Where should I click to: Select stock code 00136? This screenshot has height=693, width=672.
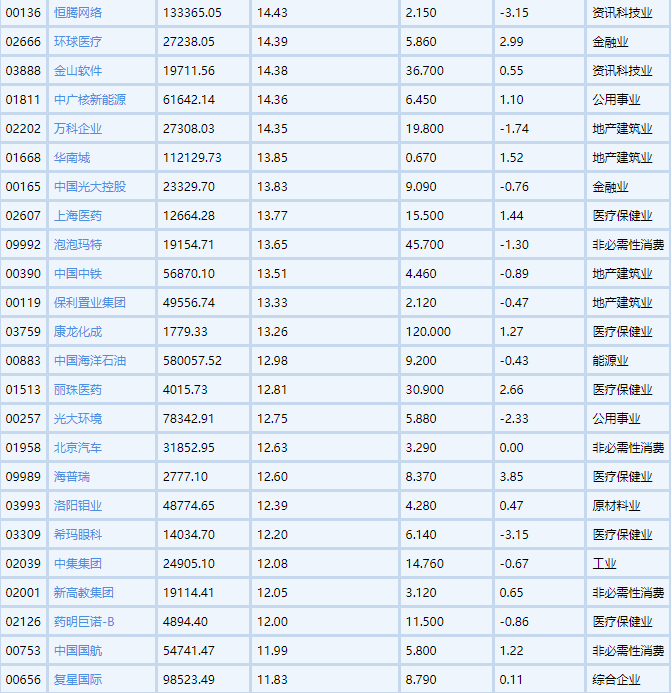23,13
